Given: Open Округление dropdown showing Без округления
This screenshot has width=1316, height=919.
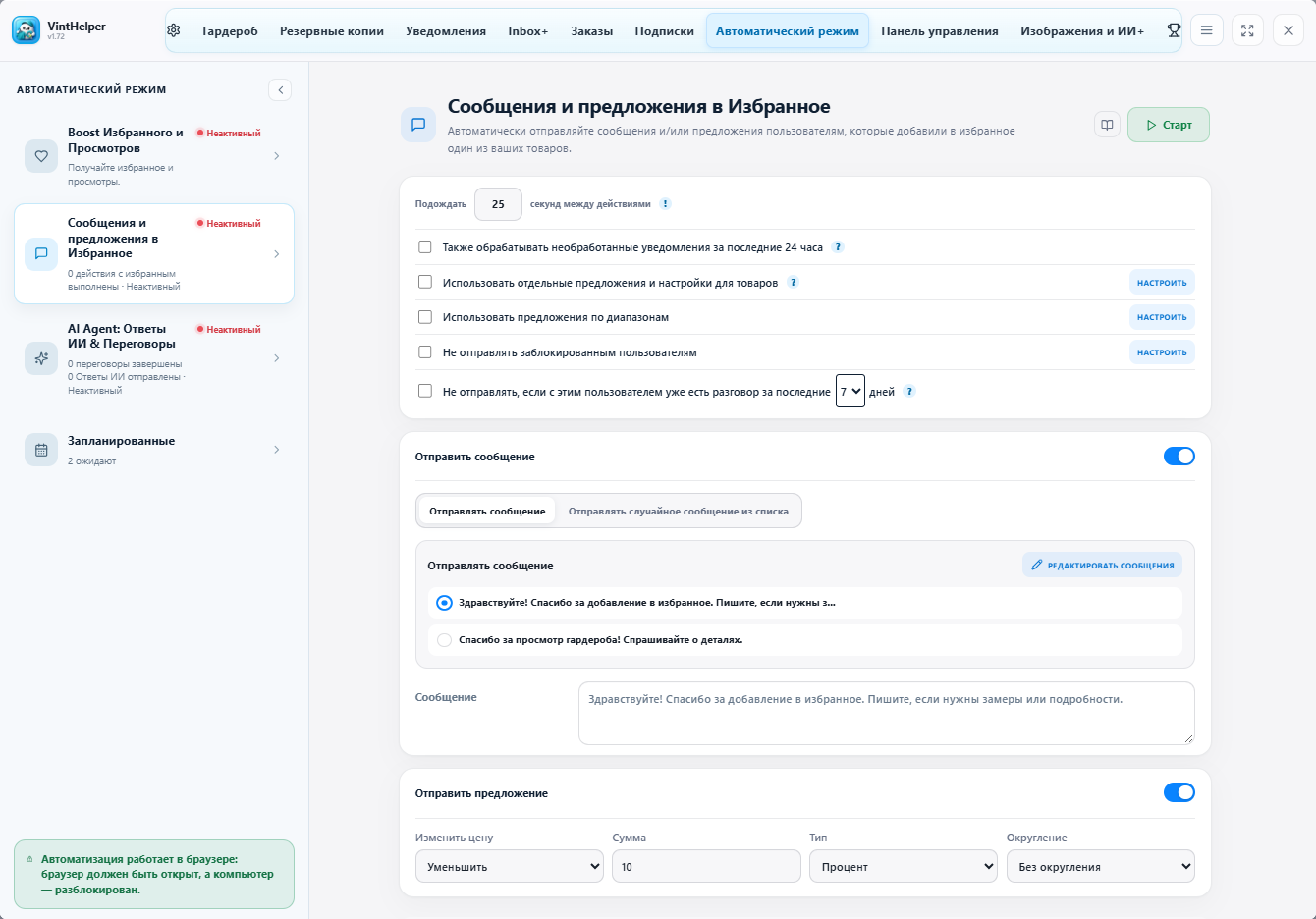Looking at the screenshot, I should 1101,866.
